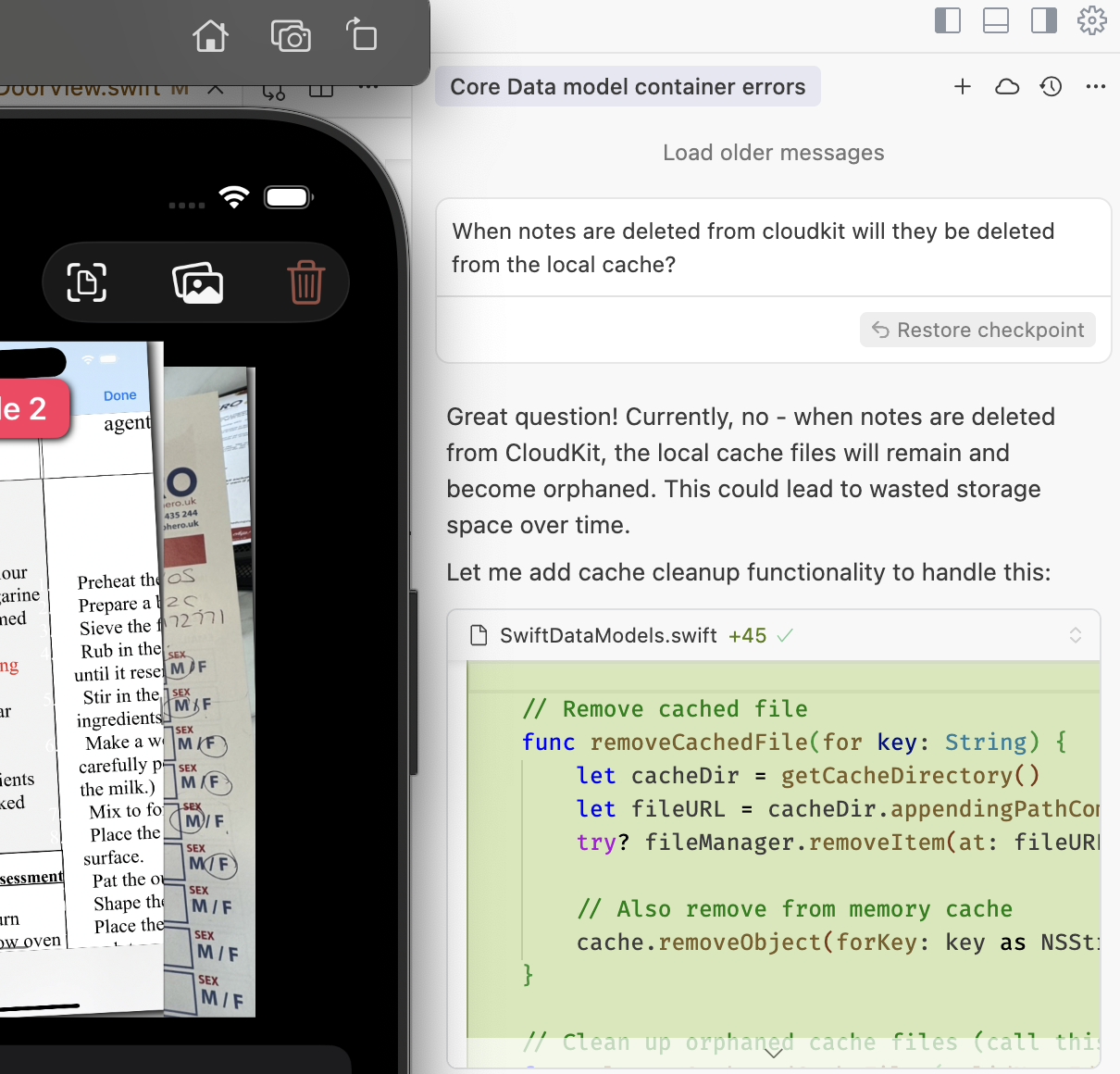1120x1074 pixels.
Task: Toggle the bottom panel layout icon
Action: point(996,20)
